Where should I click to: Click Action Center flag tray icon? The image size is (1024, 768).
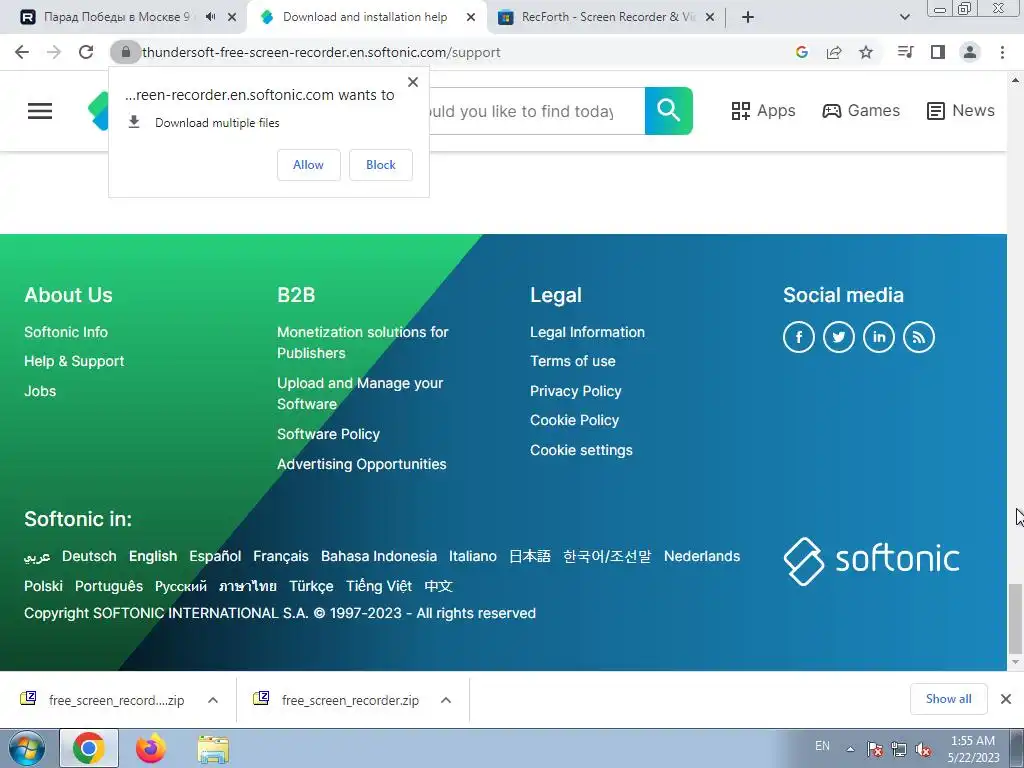coord(874,750)
